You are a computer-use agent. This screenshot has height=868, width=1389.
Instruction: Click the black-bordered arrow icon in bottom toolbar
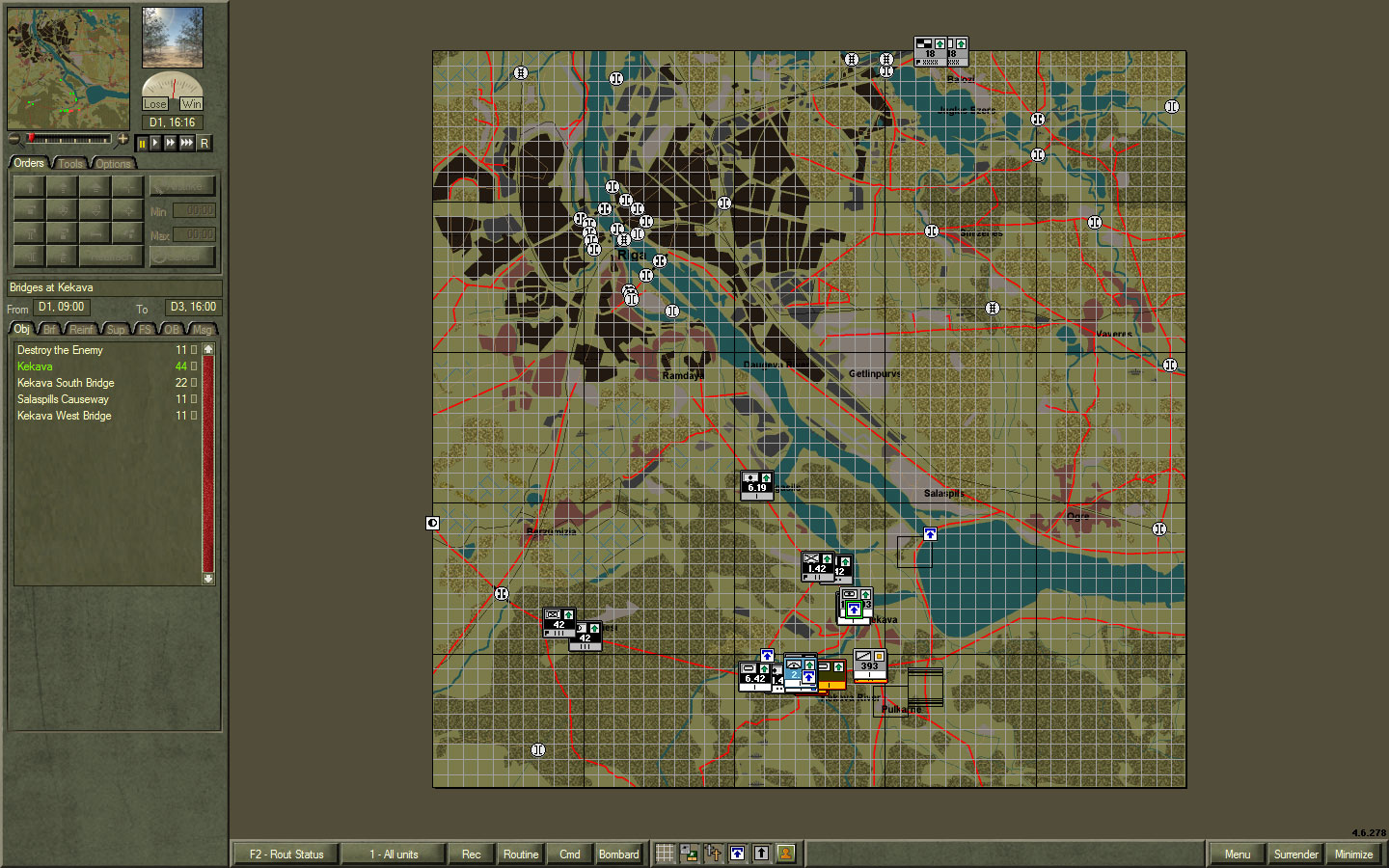(x=761, y=854)
